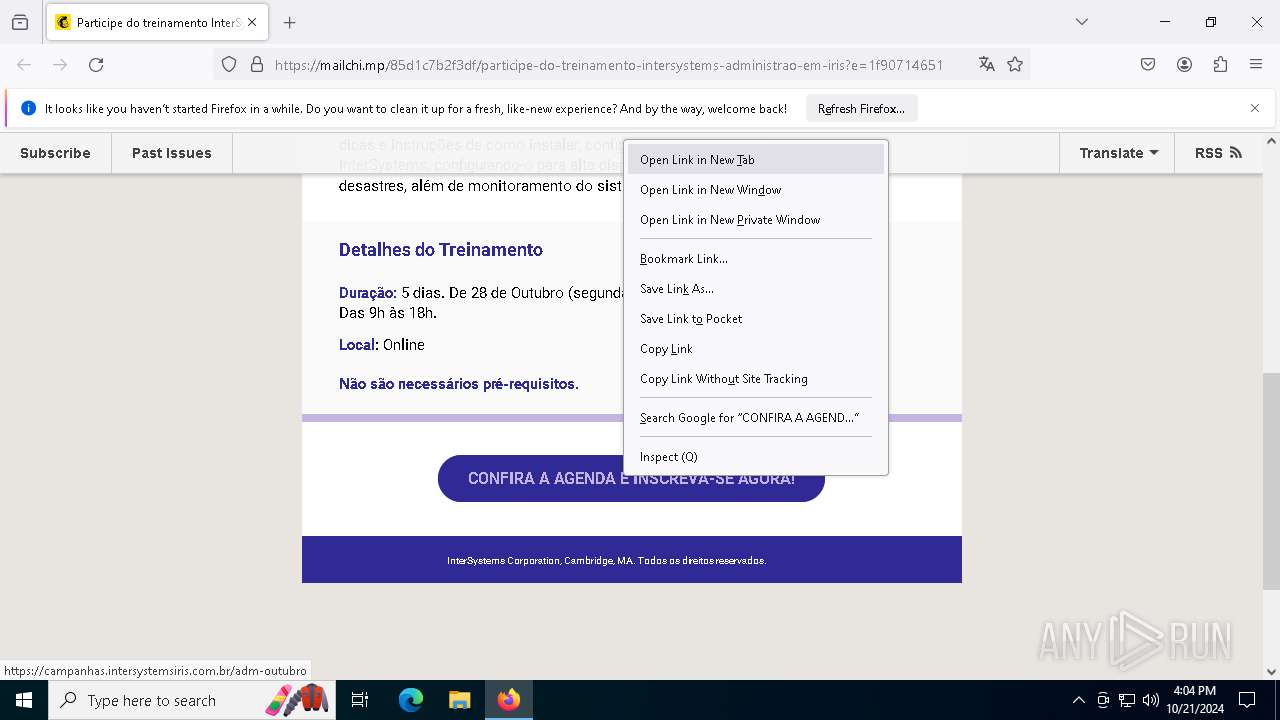Open the Firefox account icon
Screen dimensions: 1280x720
click(x=1184, y=64)
